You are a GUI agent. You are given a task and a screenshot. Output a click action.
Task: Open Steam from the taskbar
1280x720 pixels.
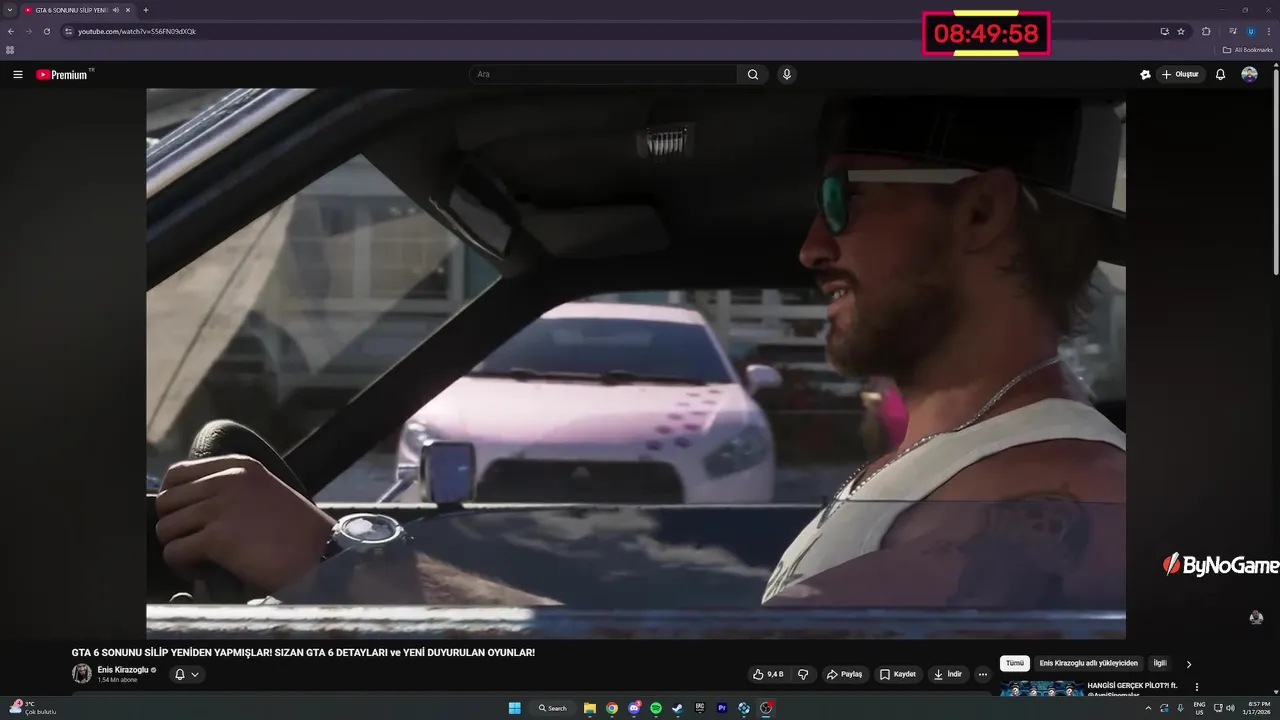tap(678, 708)
